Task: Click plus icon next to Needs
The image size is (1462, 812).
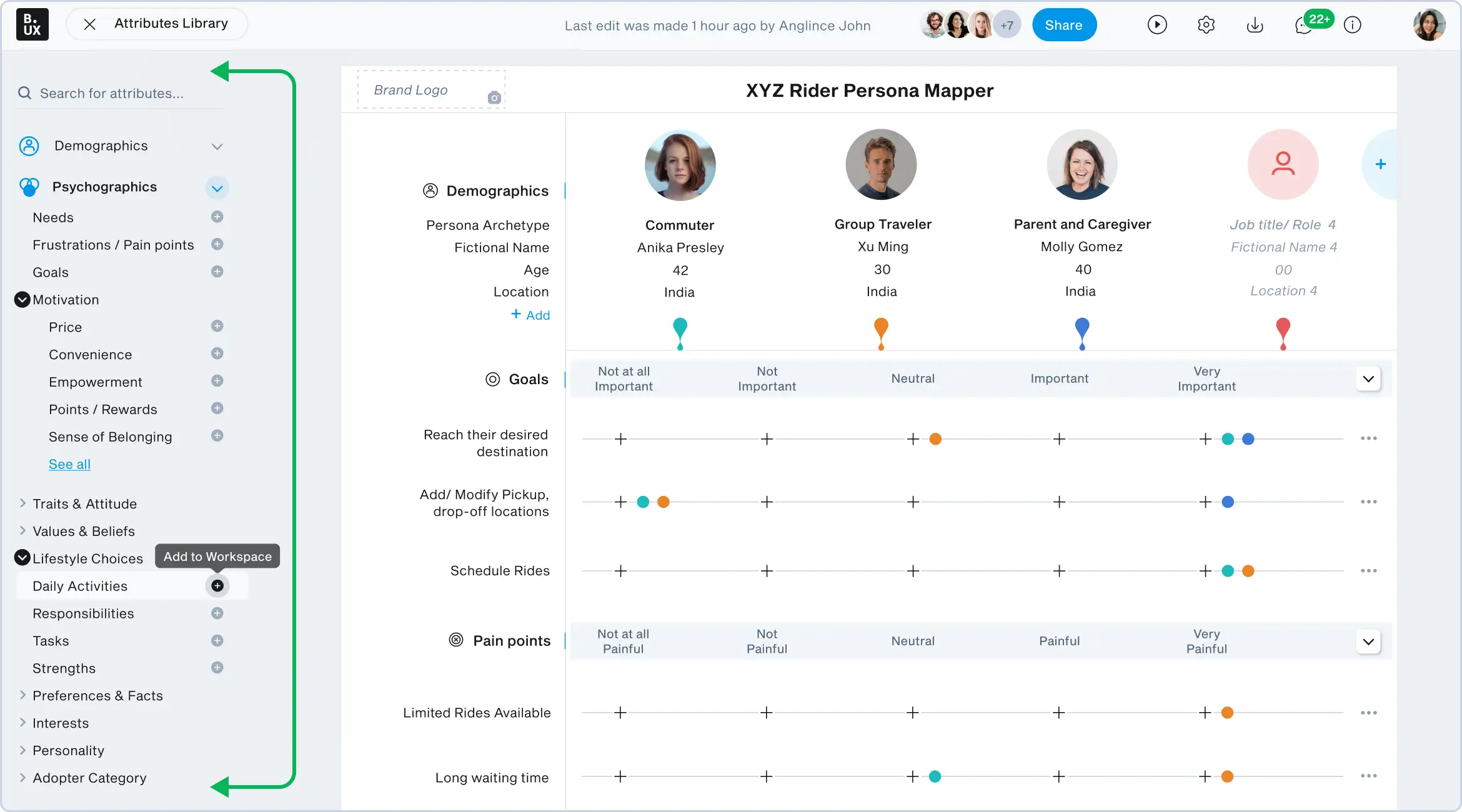Action: click(217, 217)
